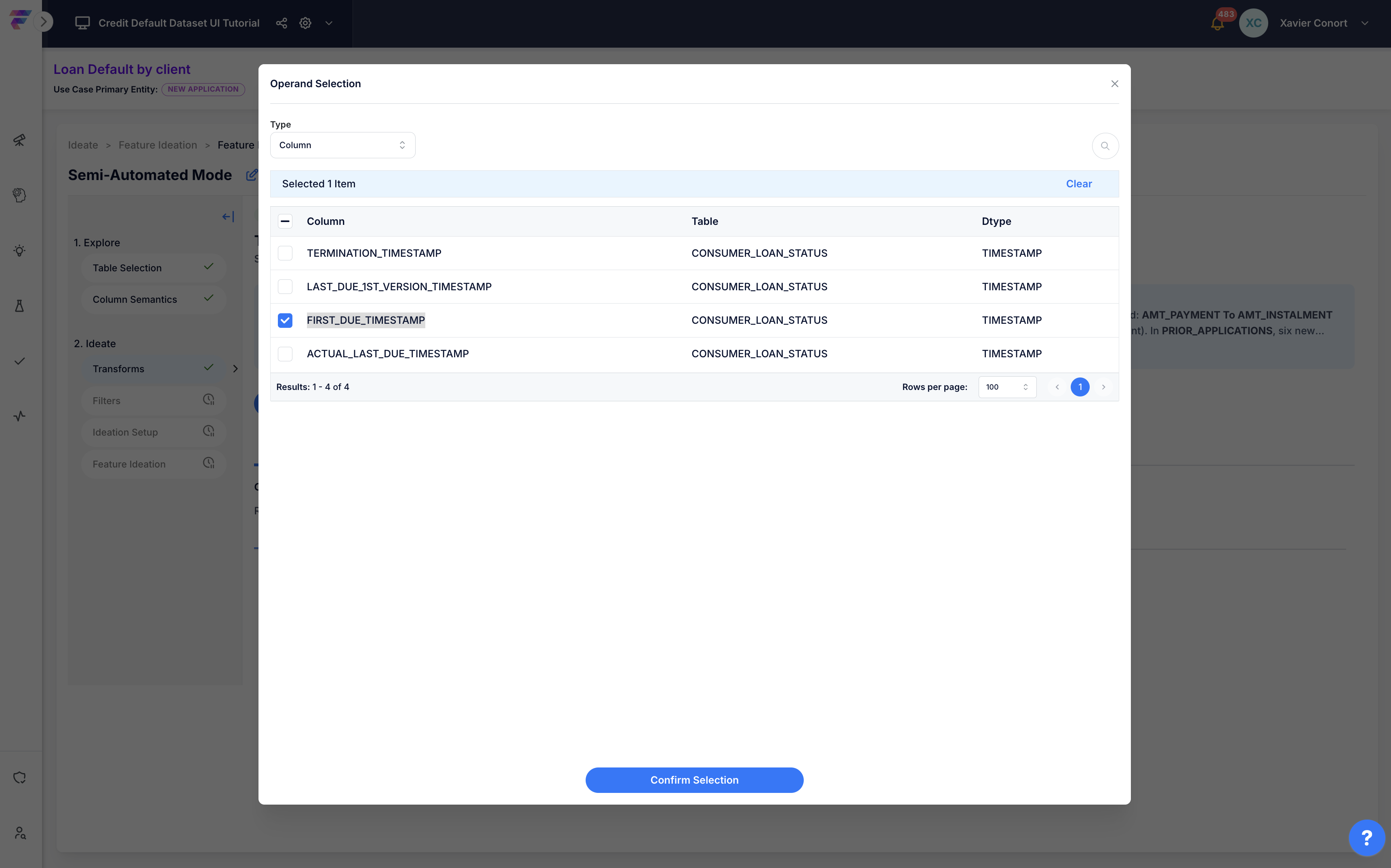Click page 1 pagination button
The height and width of the screenshot is (868, 1391).
click(x=1080, y=387)
